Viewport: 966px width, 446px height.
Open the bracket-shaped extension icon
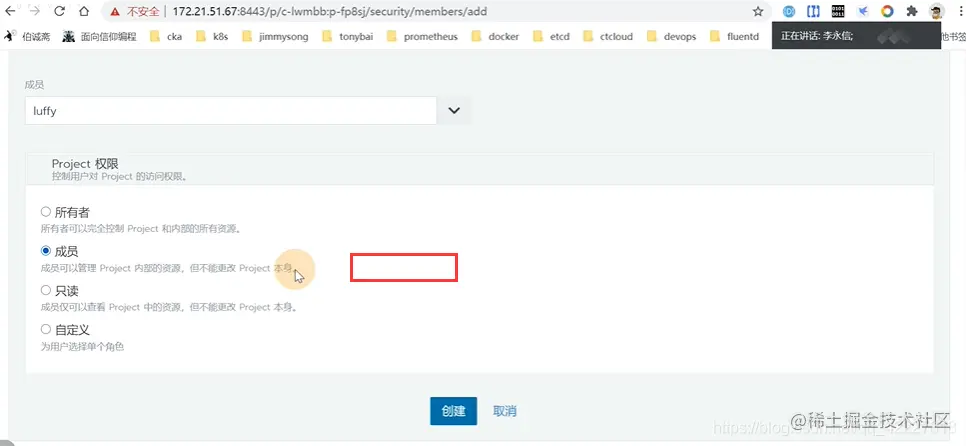point(814,12)
